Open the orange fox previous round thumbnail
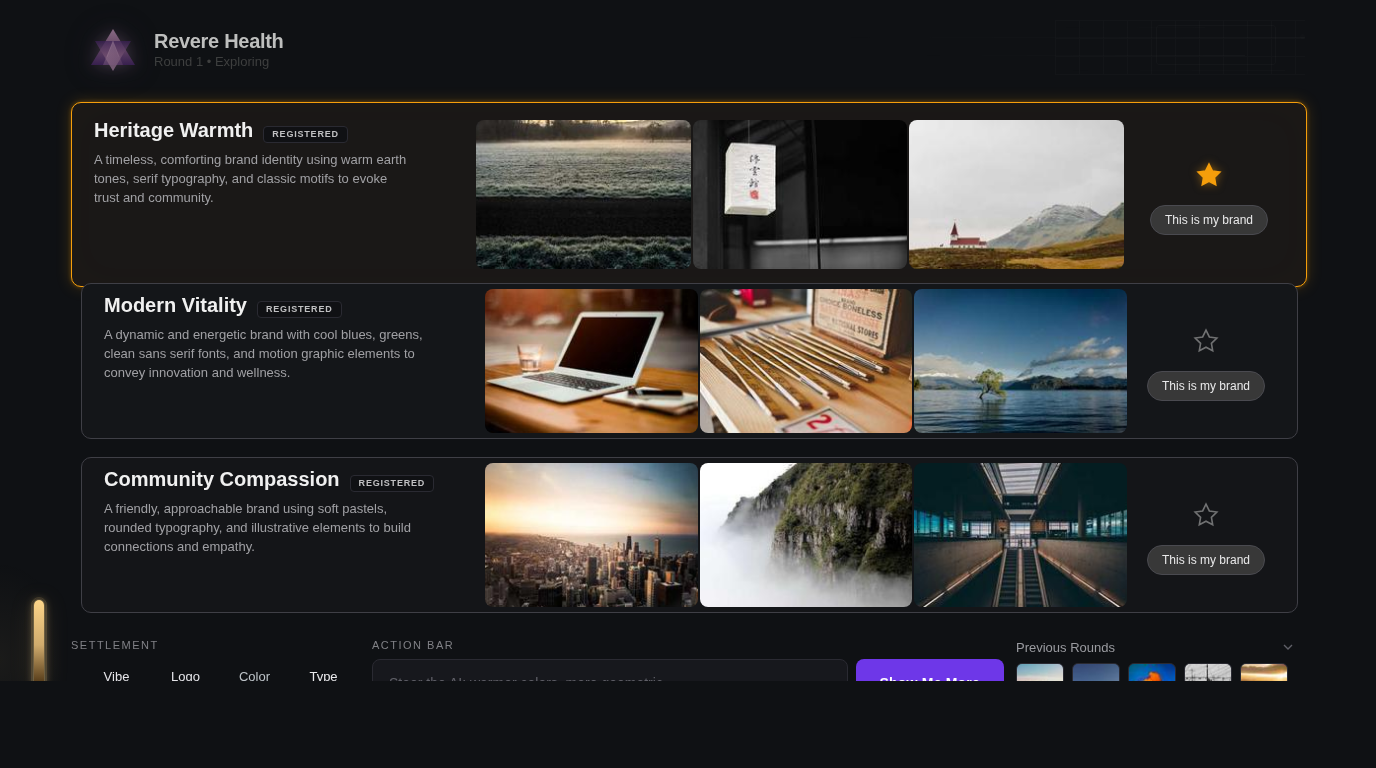Screen dimensions: 1376x768 point(1151,673)
